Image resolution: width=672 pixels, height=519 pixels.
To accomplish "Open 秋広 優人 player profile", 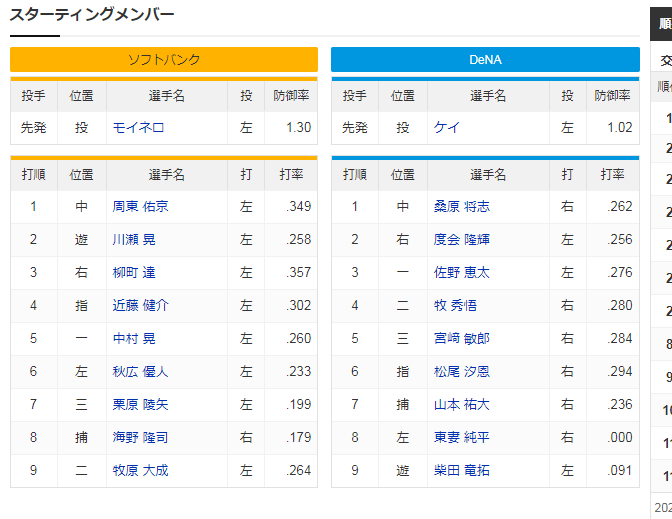I will click(140, 372).
